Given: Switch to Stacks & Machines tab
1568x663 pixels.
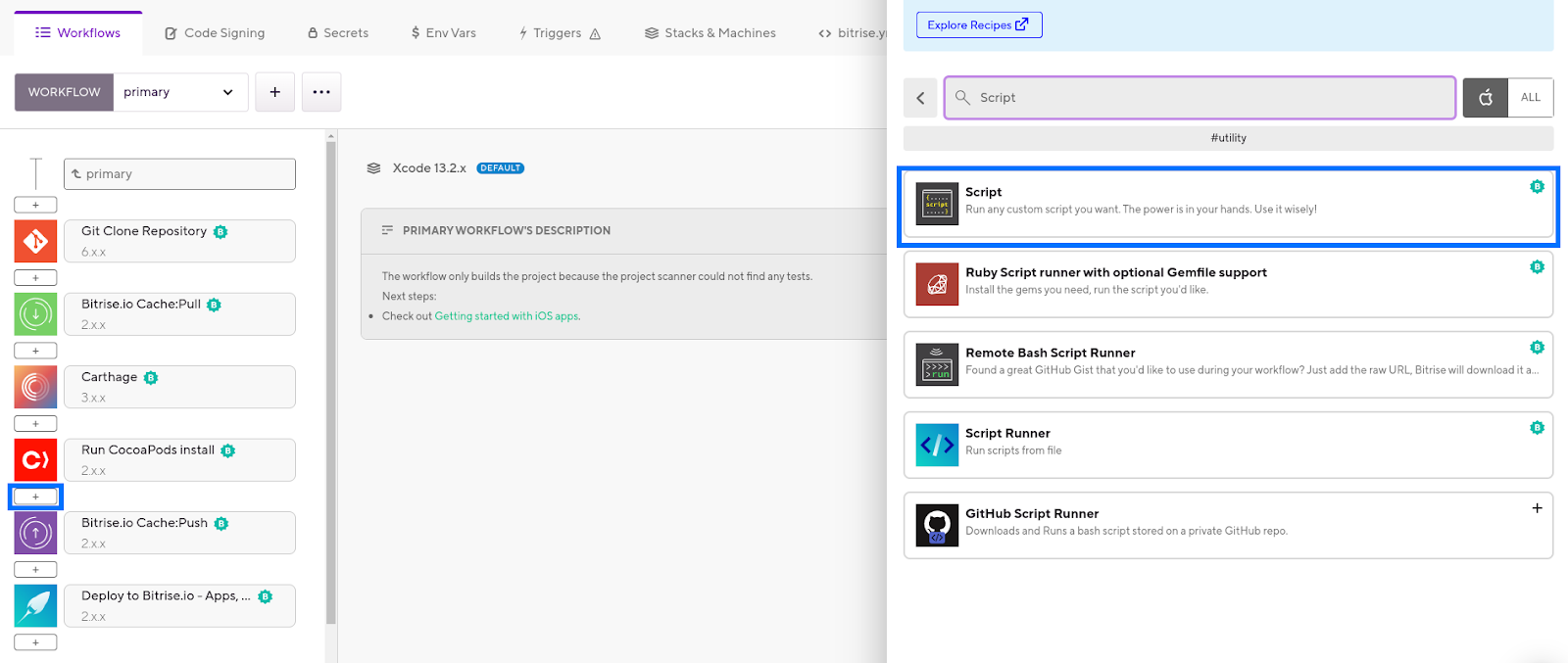Looking at the screenshot, I should pos(710,33).
